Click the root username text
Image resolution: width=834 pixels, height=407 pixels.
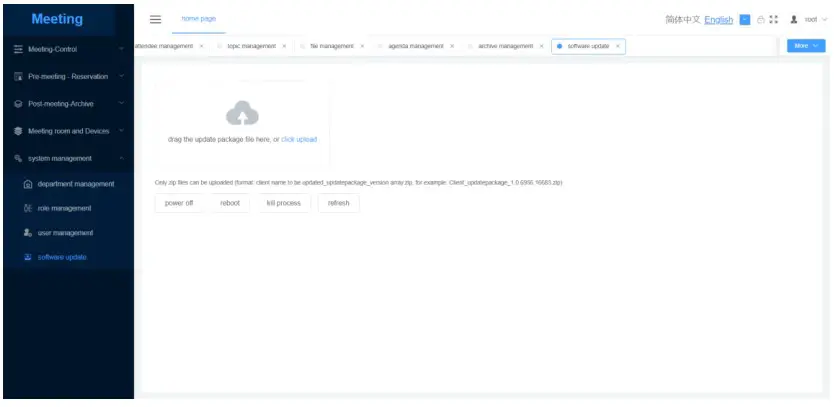[811, 20]
